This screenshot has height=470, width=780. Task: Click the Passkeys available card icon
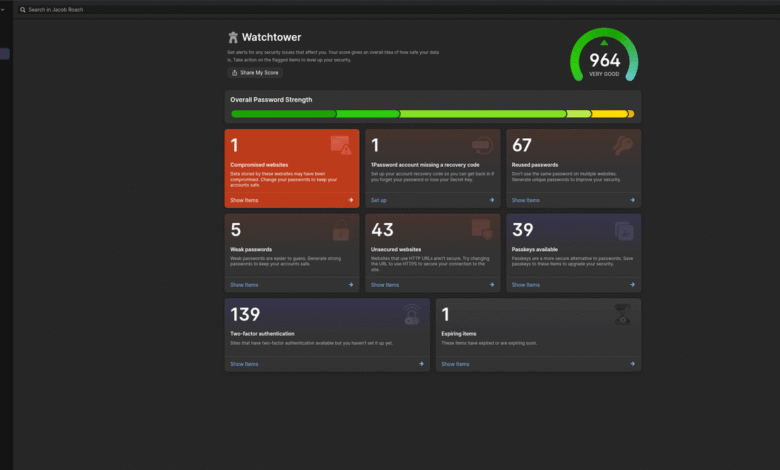624,230
